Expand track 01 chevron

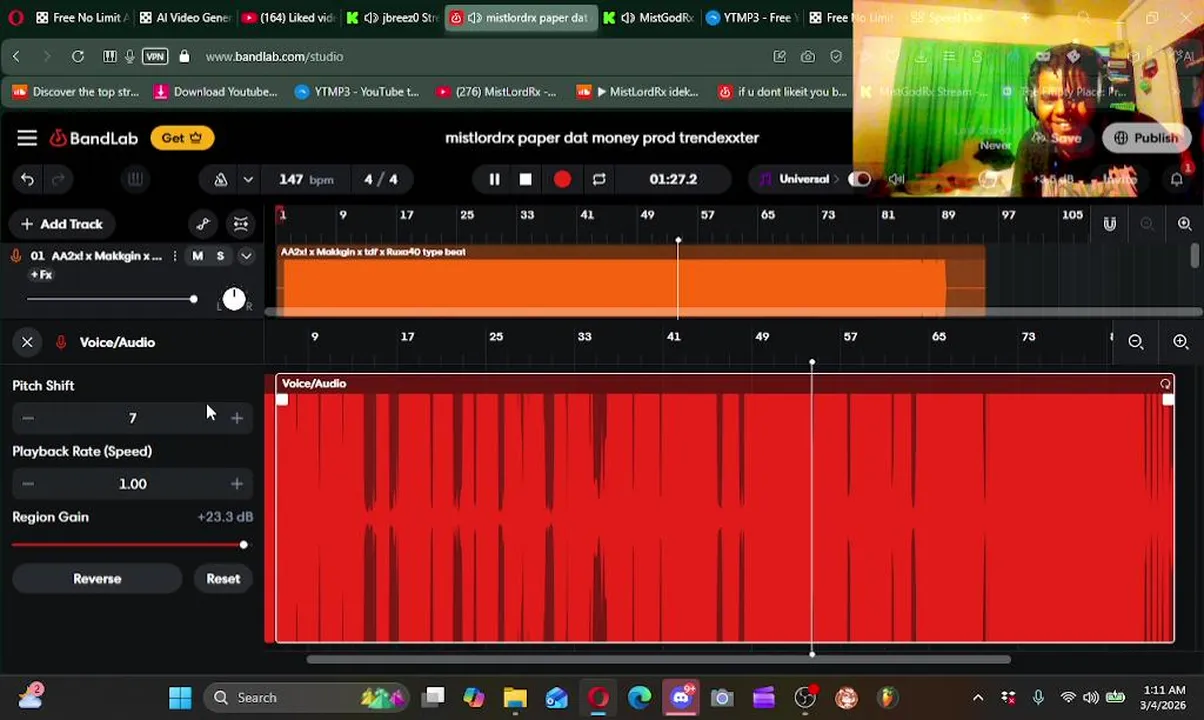coord(246,257)
